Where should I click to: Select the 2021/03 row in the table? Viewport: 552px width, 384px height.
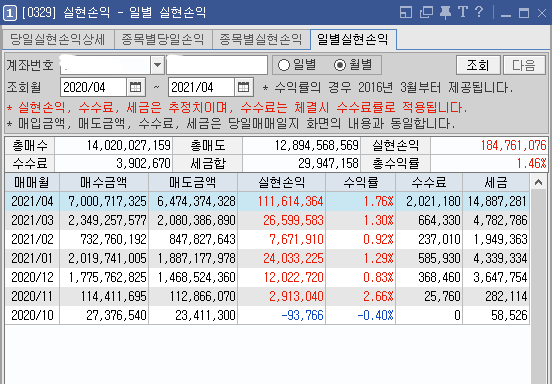coord(267,220)
